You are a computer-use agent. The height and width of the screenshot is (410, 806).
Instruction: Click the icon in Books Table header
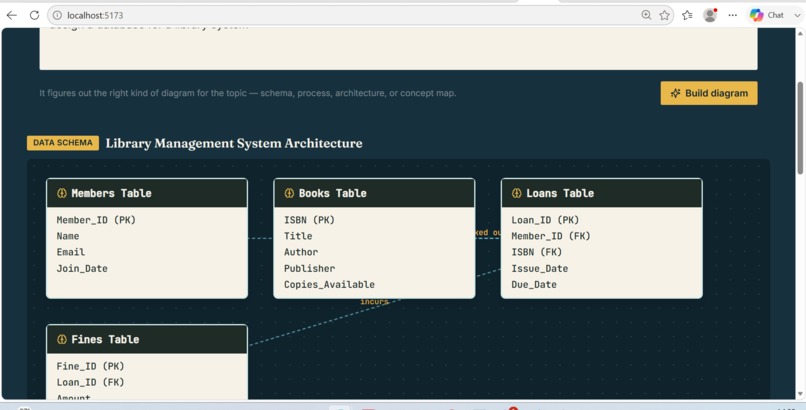pyautogui.click(x=289, y=193)
